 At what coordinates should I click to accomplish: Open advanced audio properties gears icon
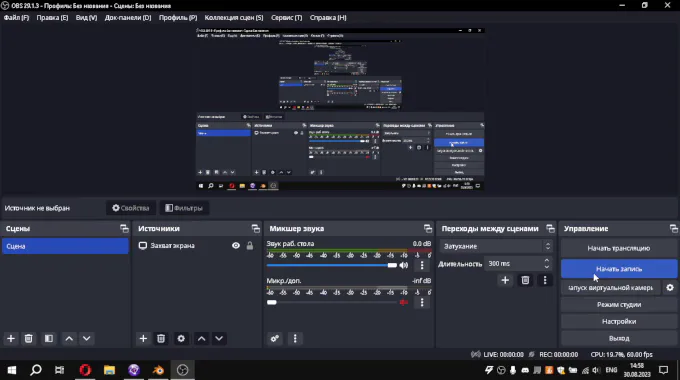tap(275, 339)
